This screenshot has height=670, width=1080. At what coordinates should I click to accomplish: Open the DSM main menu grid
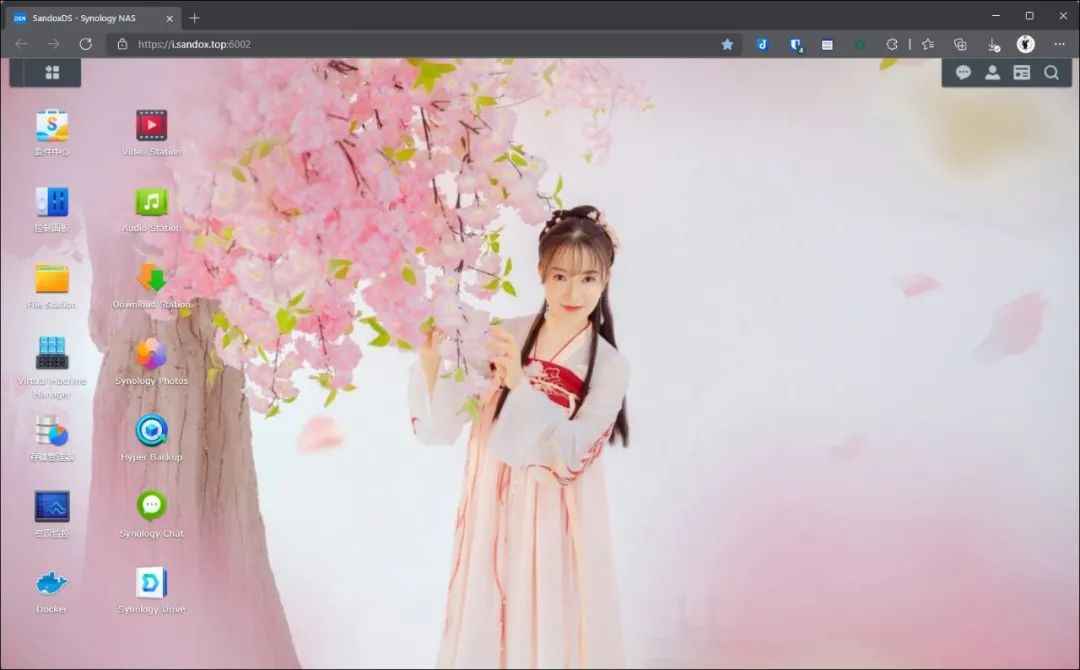tap(52, 72)
